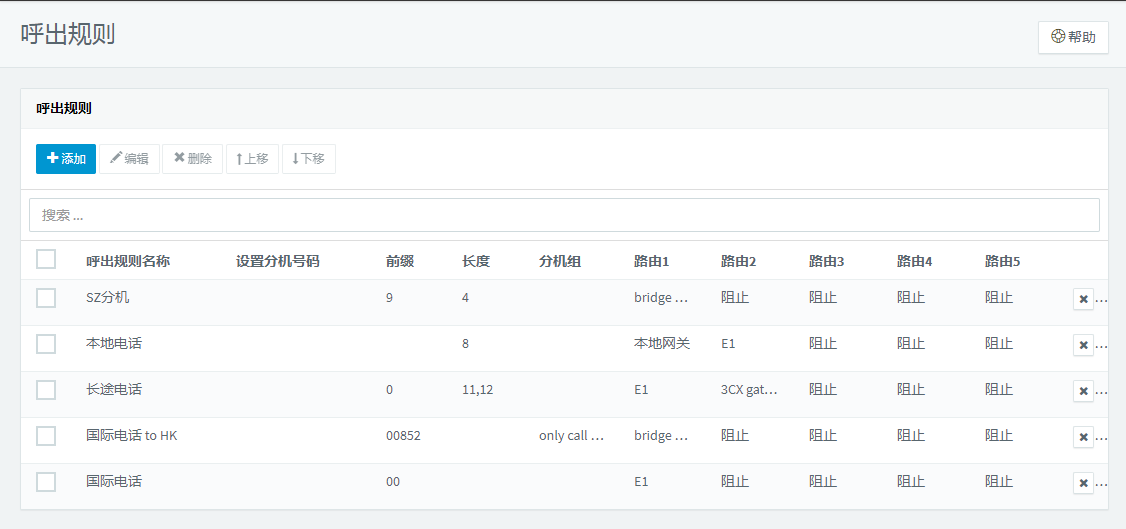Viewport: 1126px width, 529px height.
Task: Open the 帮助 help button
Action: pos(1073,37)
